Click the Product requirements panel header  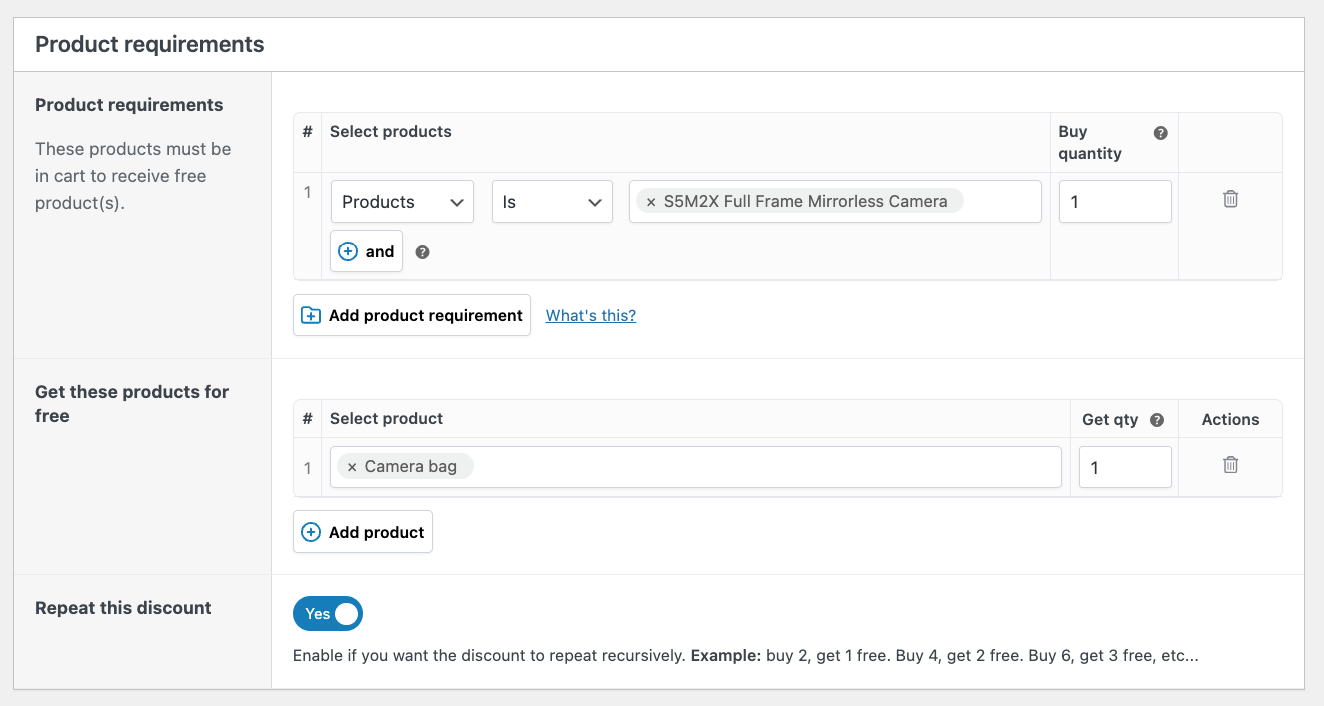(x=150, y=44)
